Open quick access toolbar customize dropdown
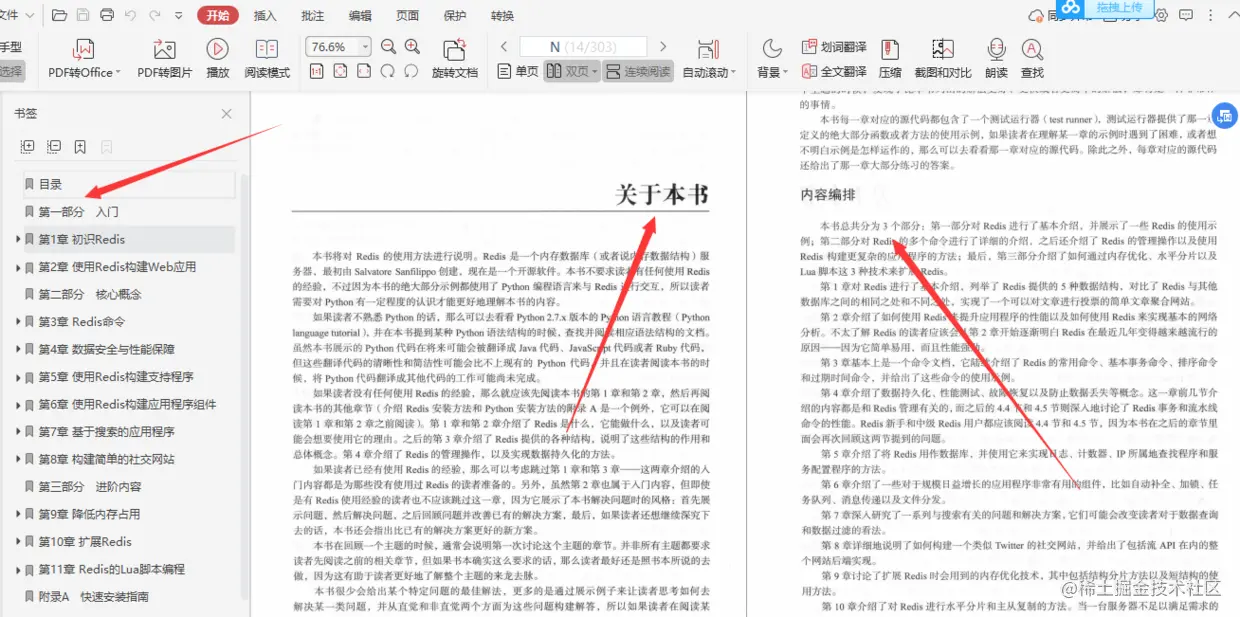The image size is (1240, 617). (x=178, y=16)
